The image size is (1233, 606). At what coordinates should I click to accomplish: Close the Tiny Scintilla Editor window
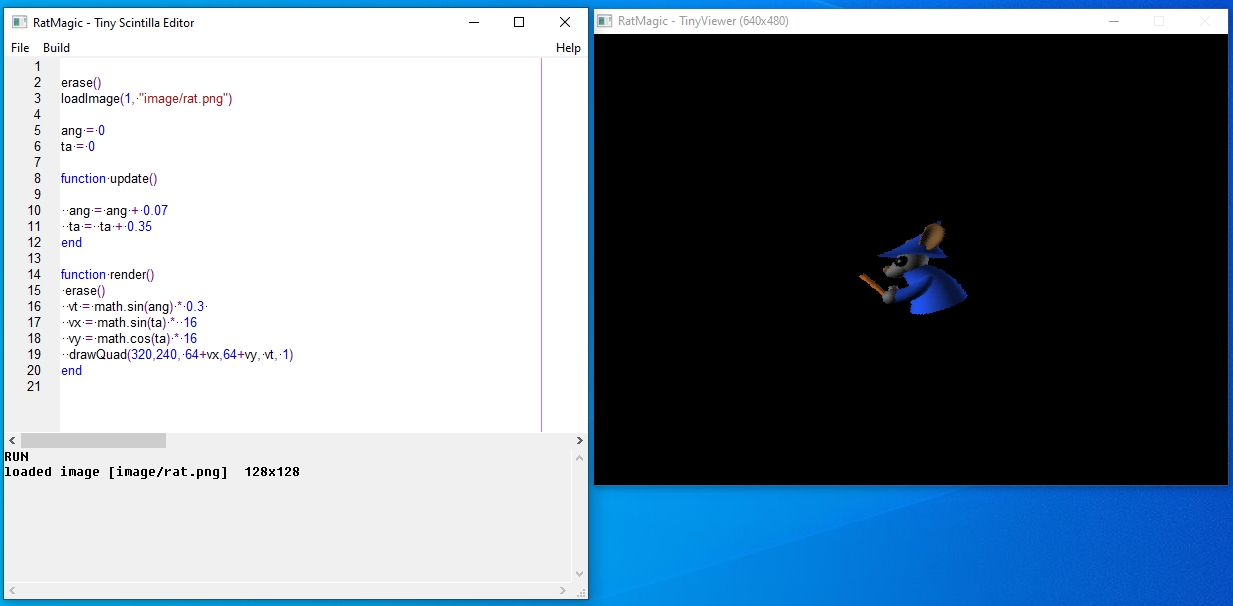(565, 22)
